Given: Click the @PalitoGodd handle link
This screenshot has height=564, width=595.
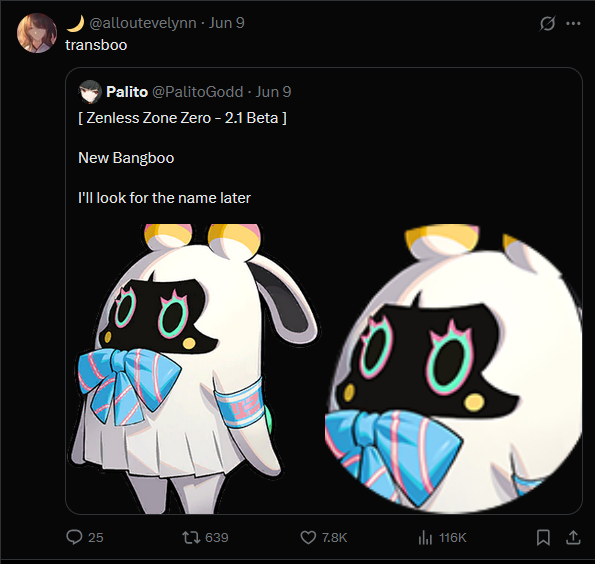Looking at the screenshot, I should point(197,92).
